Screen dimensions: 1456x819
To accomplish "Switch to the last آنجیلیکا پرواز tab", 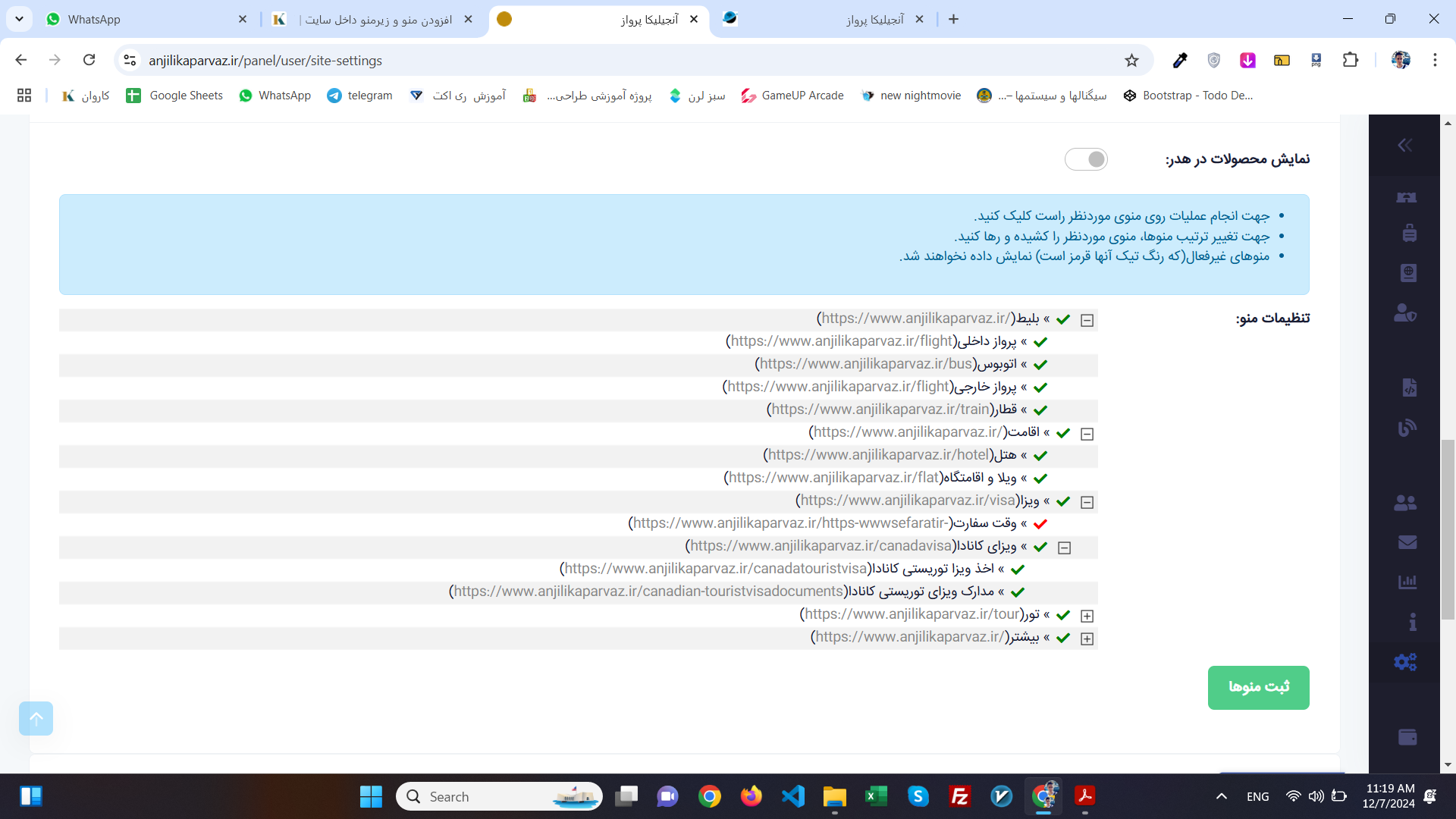I will point(823,20).
